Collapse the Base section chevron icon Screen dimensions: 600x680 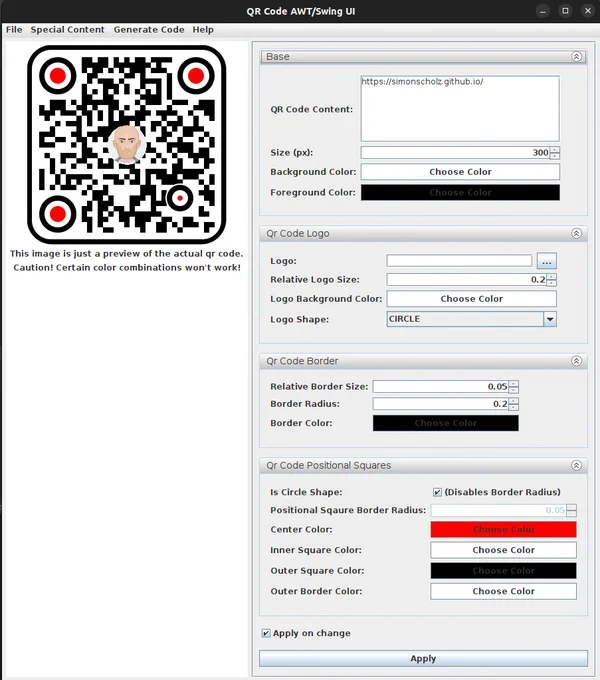pyautogui.click(x=576, y=56)
